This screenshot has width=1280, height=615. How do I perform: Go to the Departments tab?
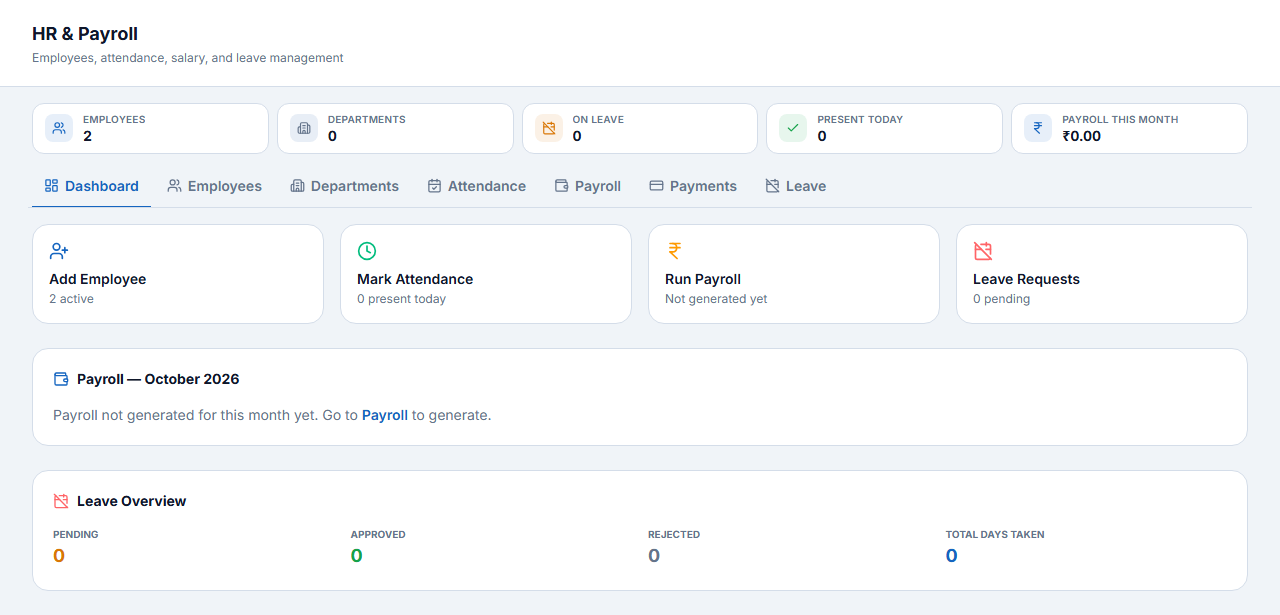(345, 186)
